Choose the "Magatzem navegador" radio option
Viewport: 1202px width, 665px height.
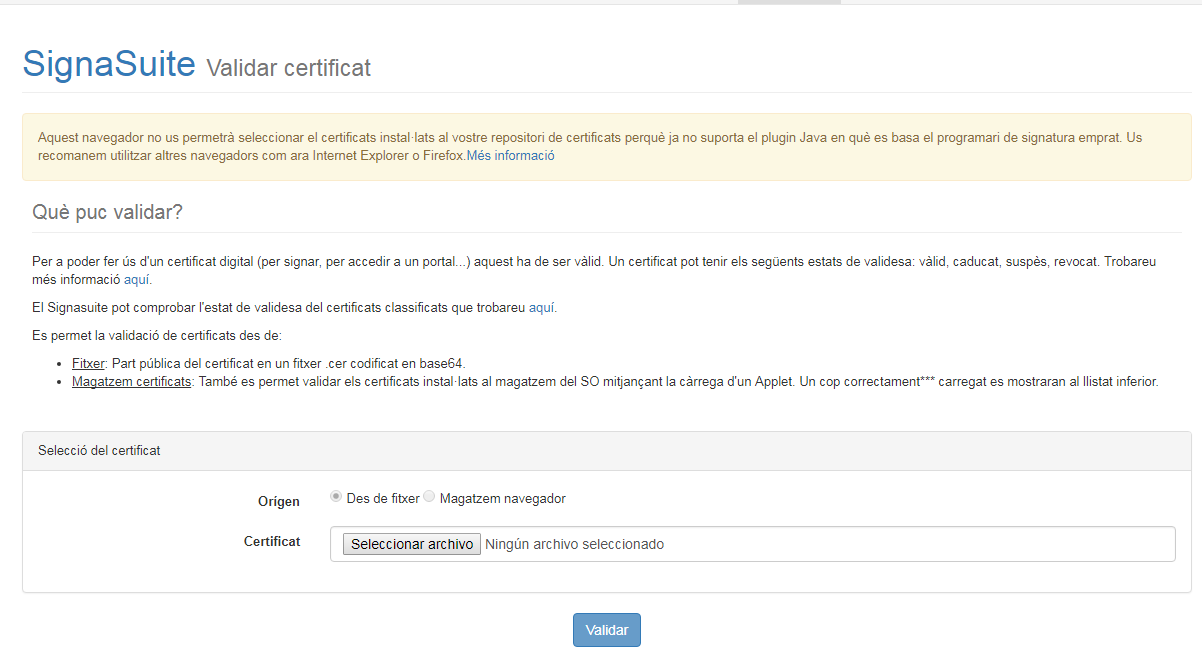(x=429, y=497)
